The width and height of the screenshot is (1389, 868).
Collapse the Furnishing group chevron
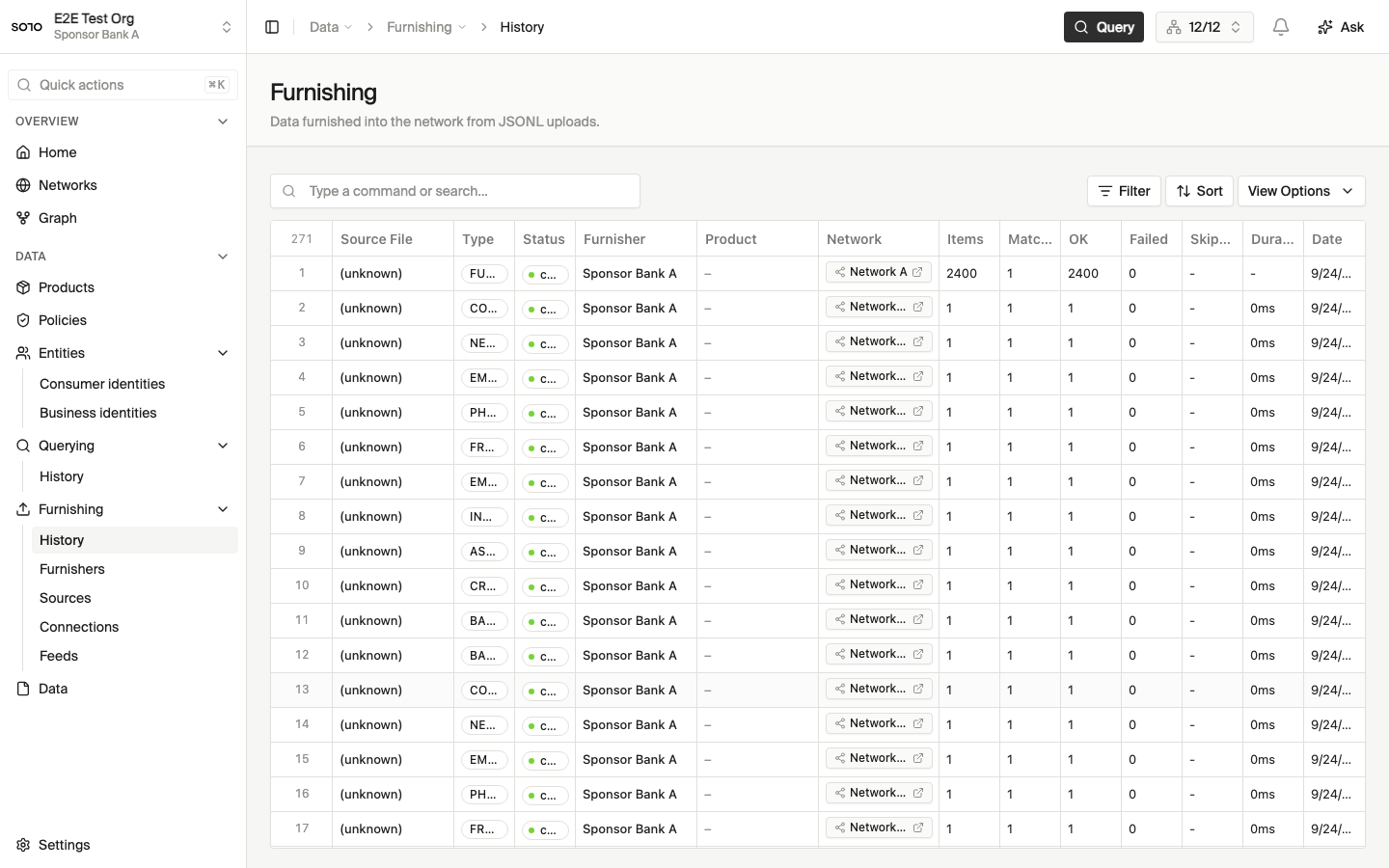coord(223,509)
